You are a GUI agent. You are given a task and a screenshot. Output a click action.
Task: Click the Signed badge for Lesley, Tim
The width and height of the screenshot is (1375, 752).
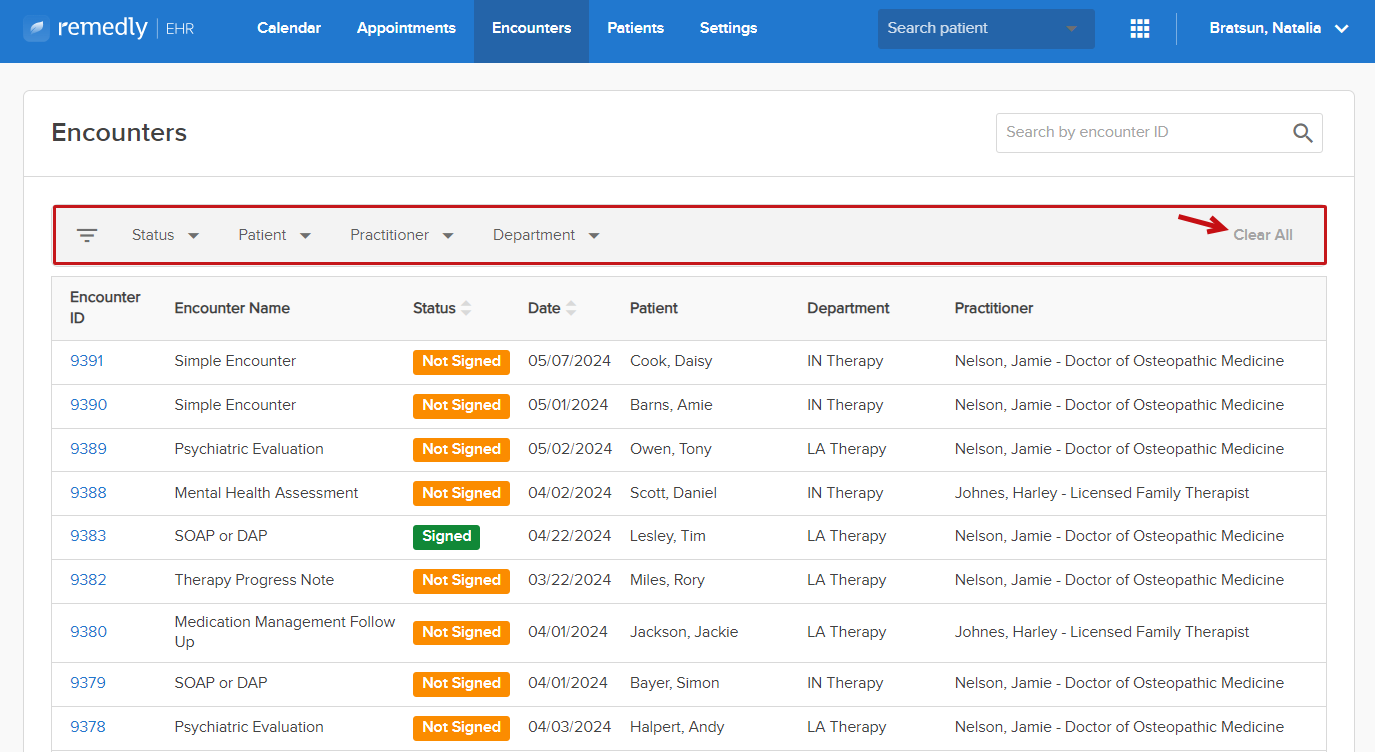pos(446,537)
